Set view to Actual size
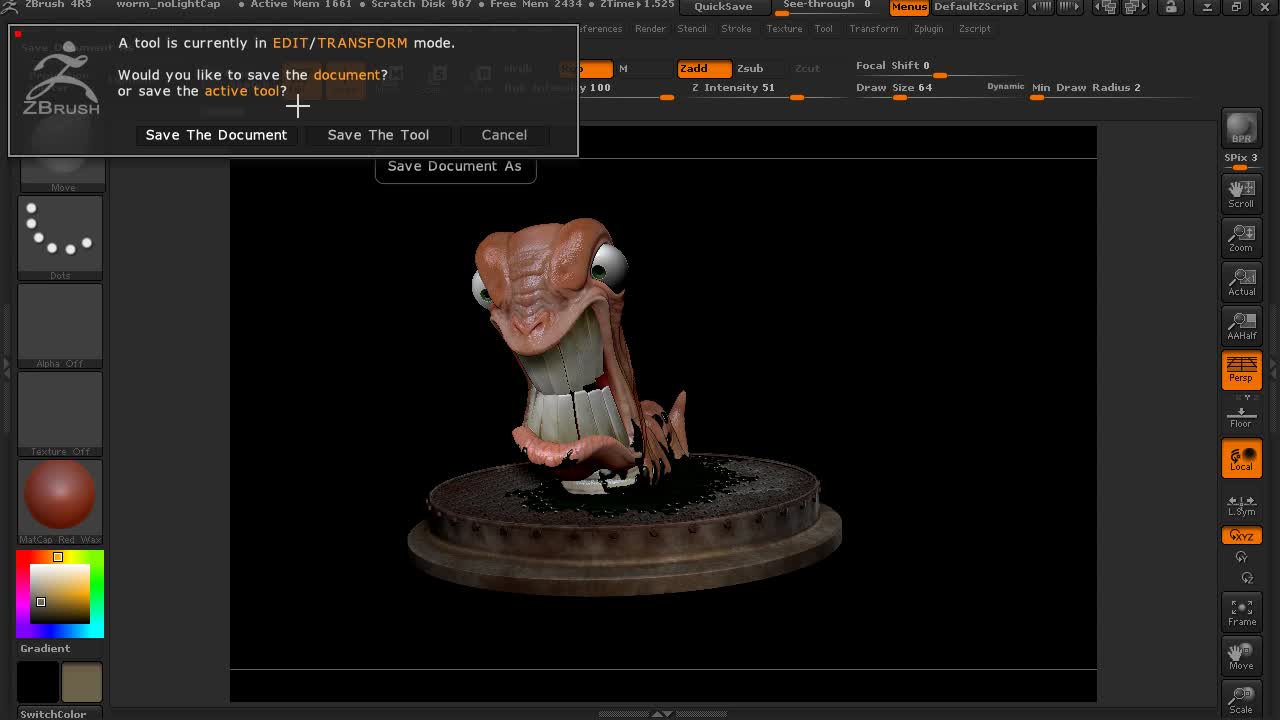Viewport: 1280px width, 720px height. (x=1241, y=281)
